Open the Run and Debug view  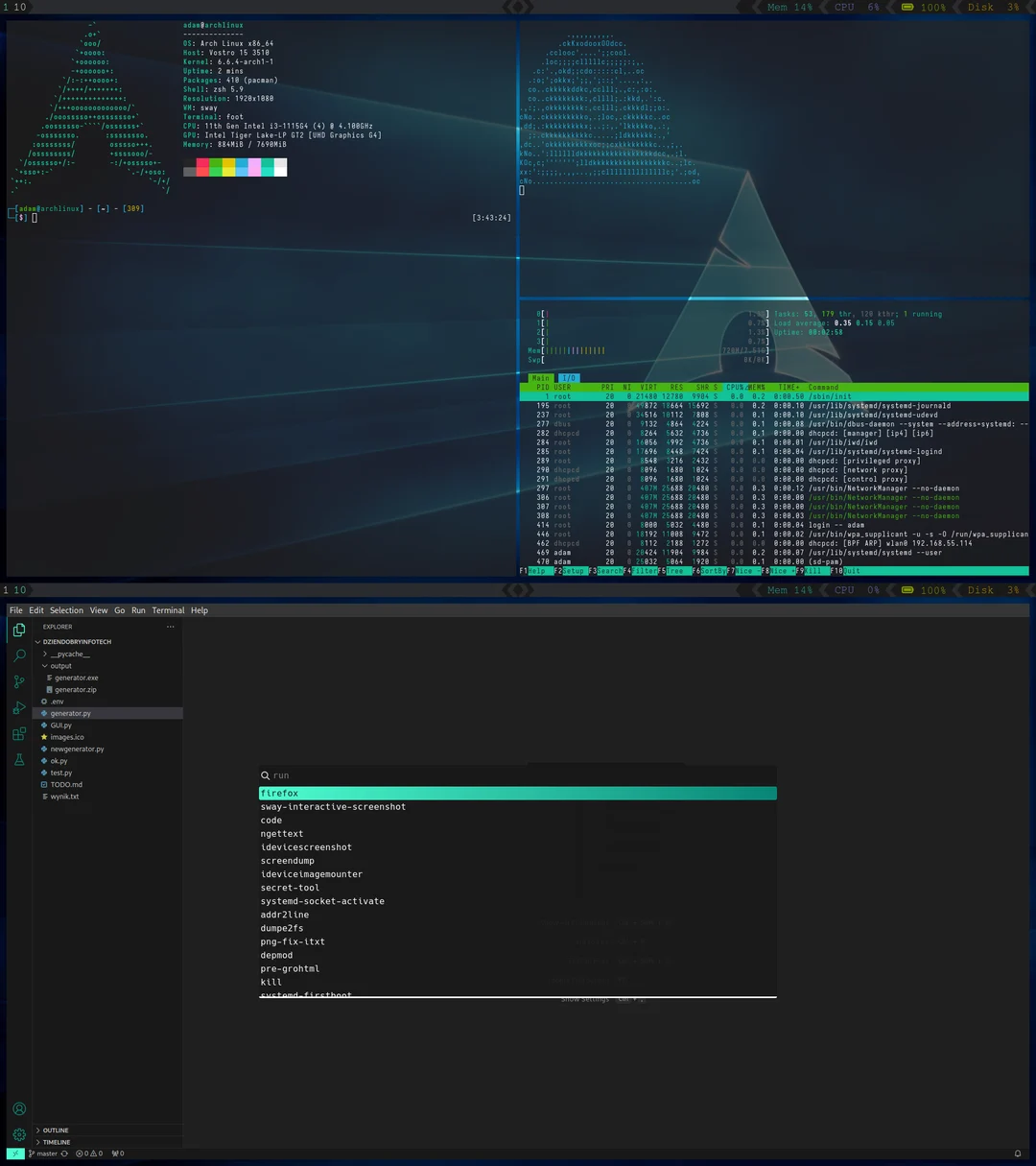[18, 708]
